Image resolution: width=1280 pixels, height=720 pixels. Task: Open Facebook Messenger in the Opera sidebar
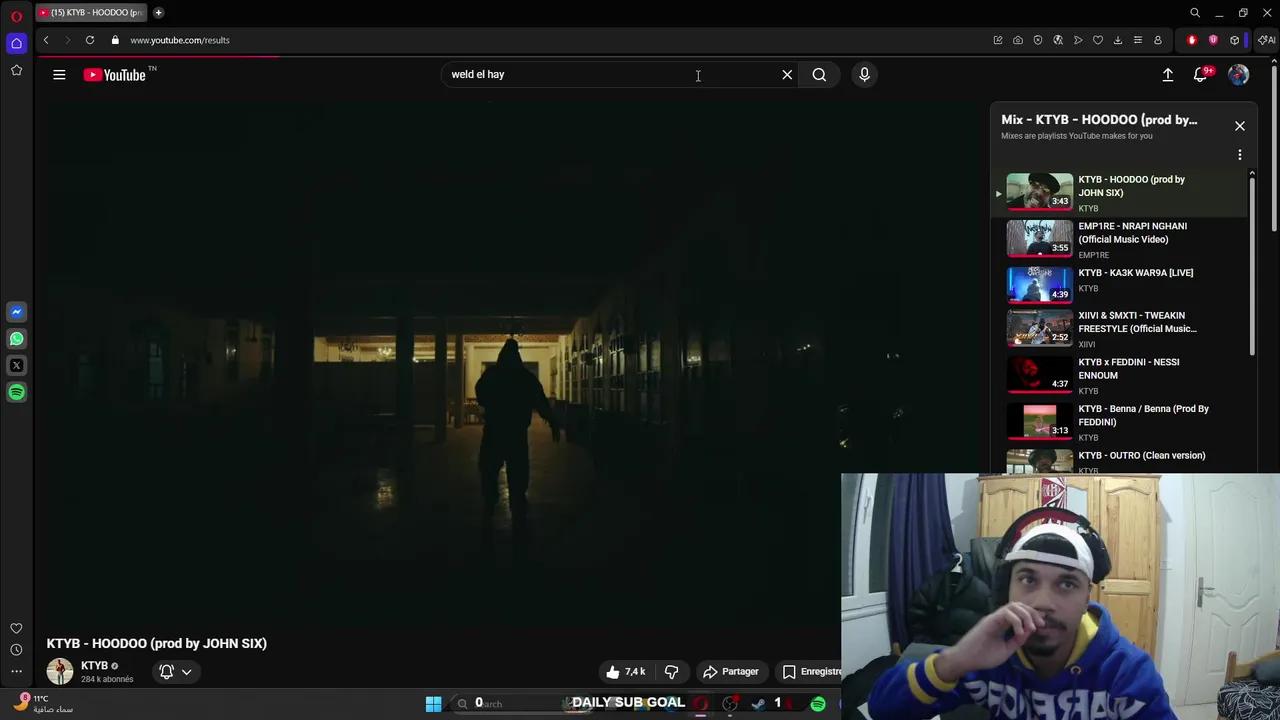pyautogui.click(x=16, y=312)
